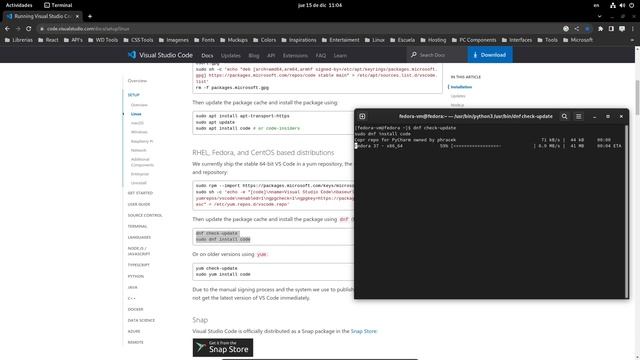Select the Running Visual Studio Code browser tab
The image size is (640, 360).
pos(43,16)
